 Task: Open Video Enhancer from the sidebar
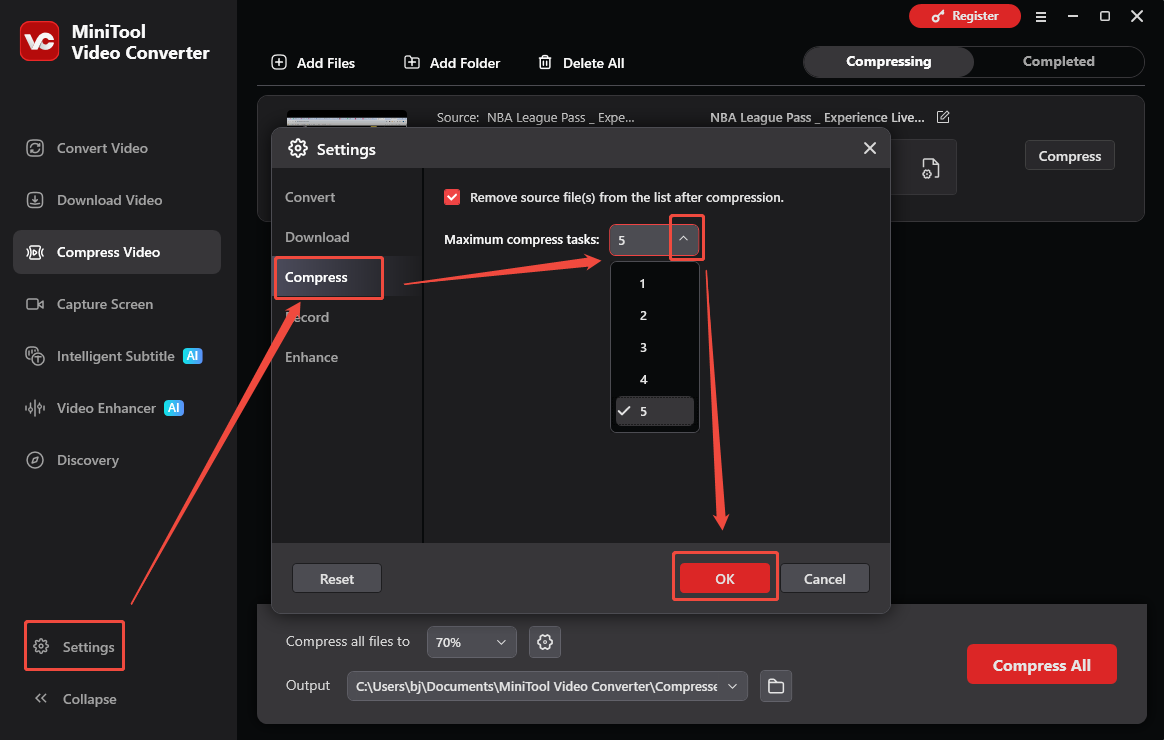[117, 408]
